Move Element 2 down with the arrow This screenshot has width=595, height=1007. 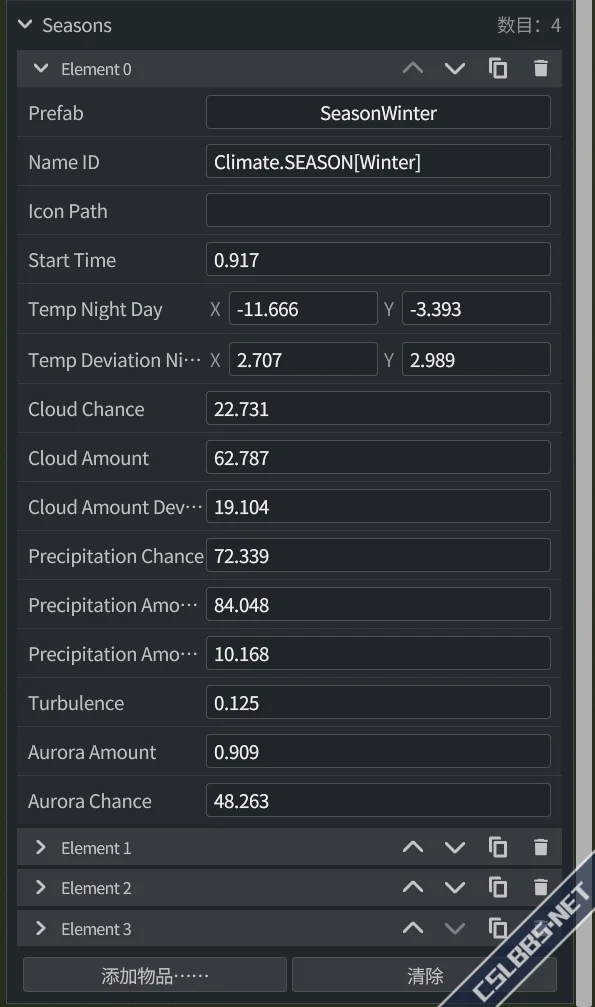tap(455, 888)
